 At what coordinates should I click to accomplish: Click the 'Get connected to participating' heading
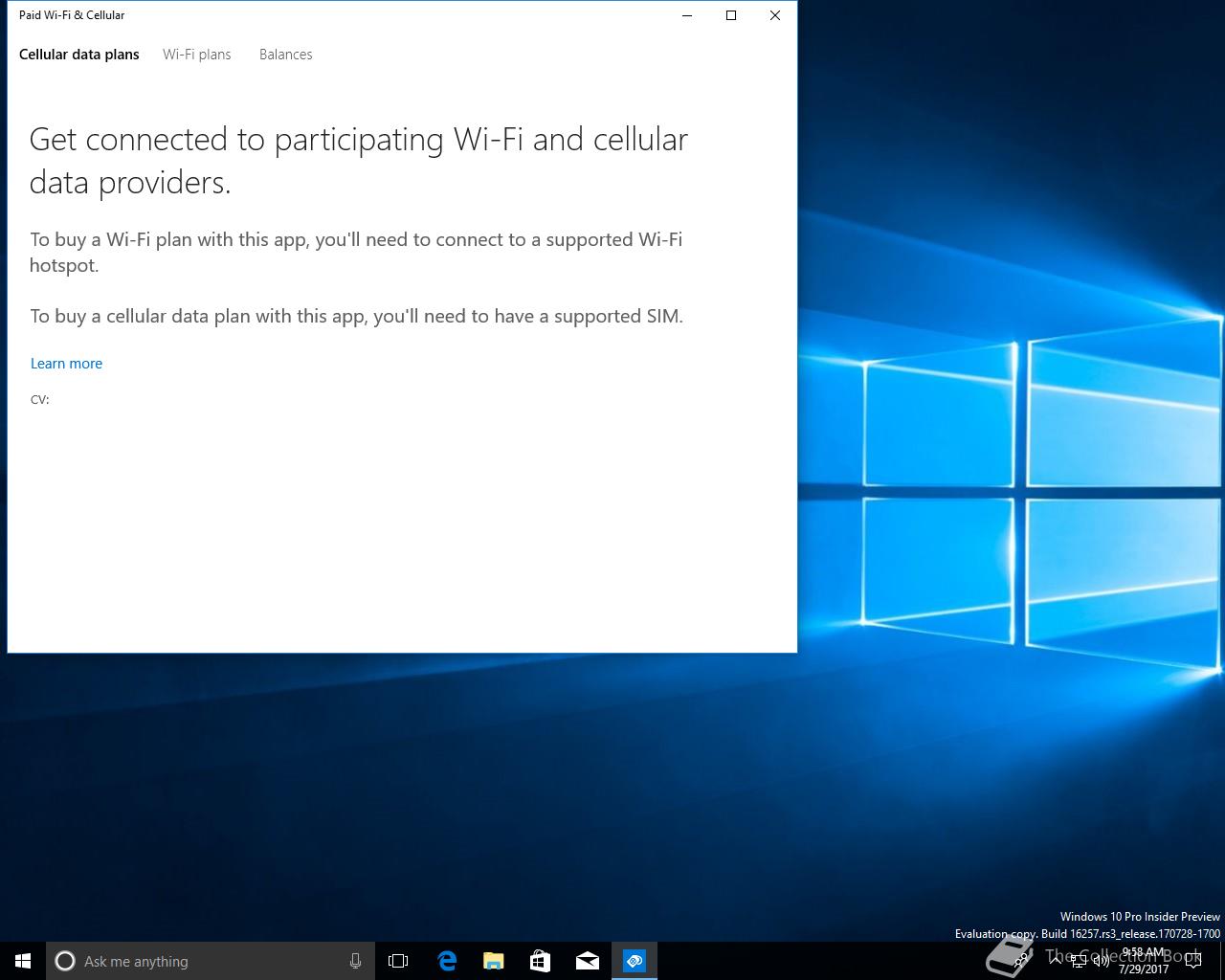pos(359,161)
